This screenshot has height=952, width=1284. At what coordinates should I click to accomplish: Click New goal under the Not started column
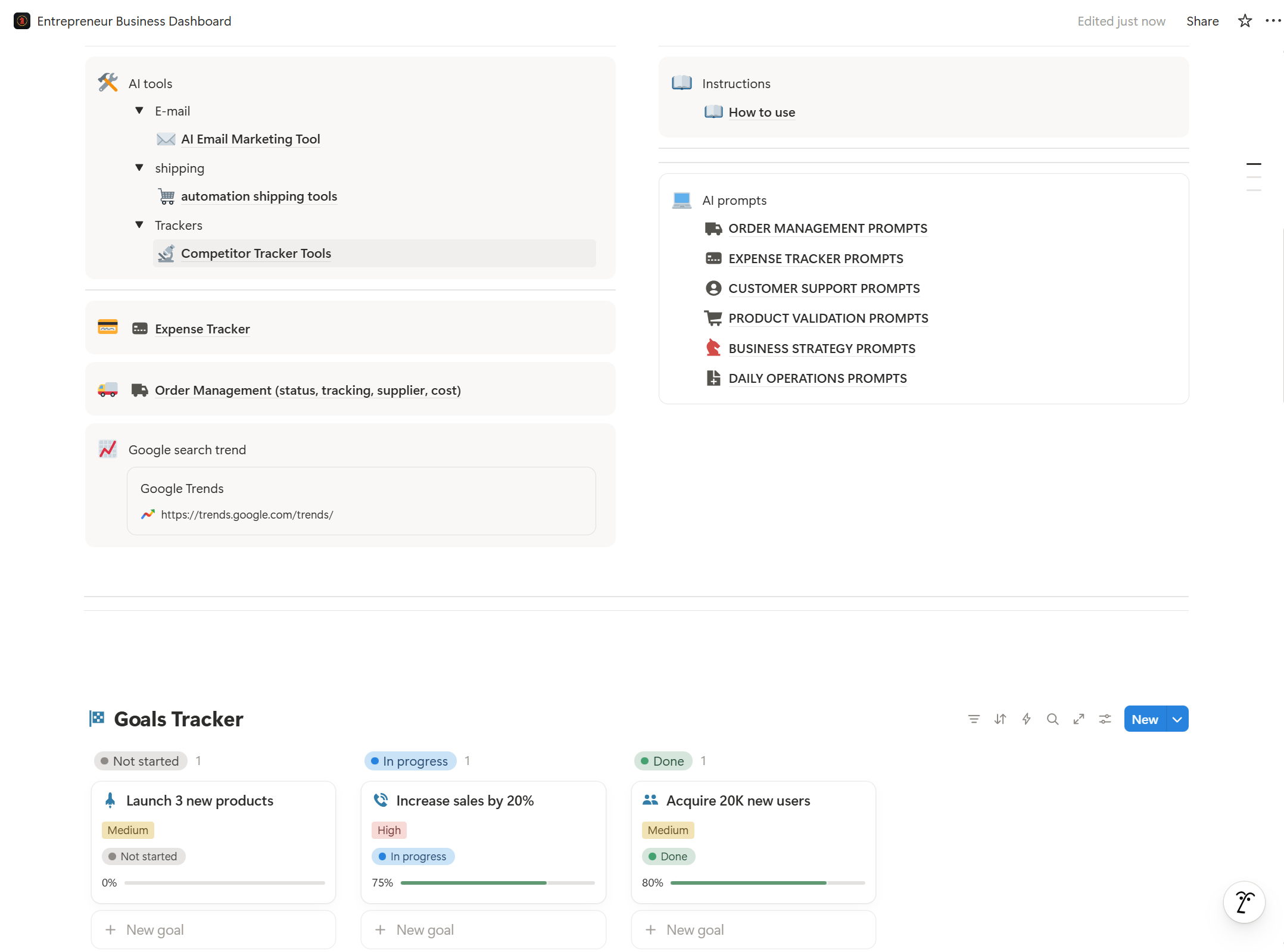(x=154, y=929)
